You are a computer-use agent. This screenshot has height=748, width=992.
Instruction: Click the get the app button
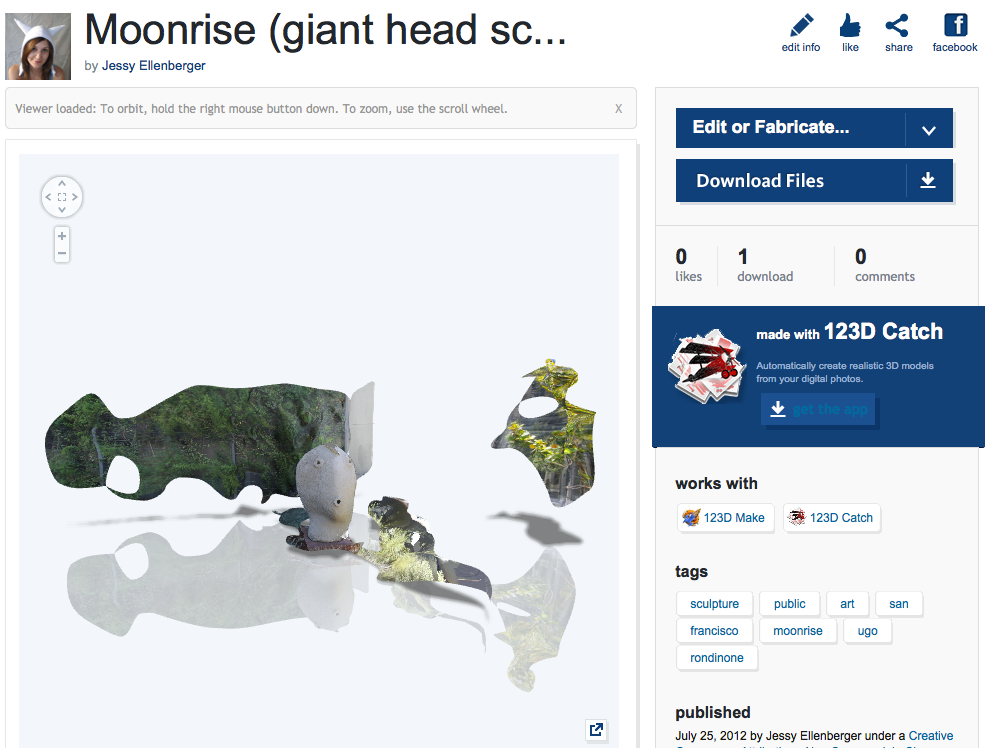click(x=818, y=409)
